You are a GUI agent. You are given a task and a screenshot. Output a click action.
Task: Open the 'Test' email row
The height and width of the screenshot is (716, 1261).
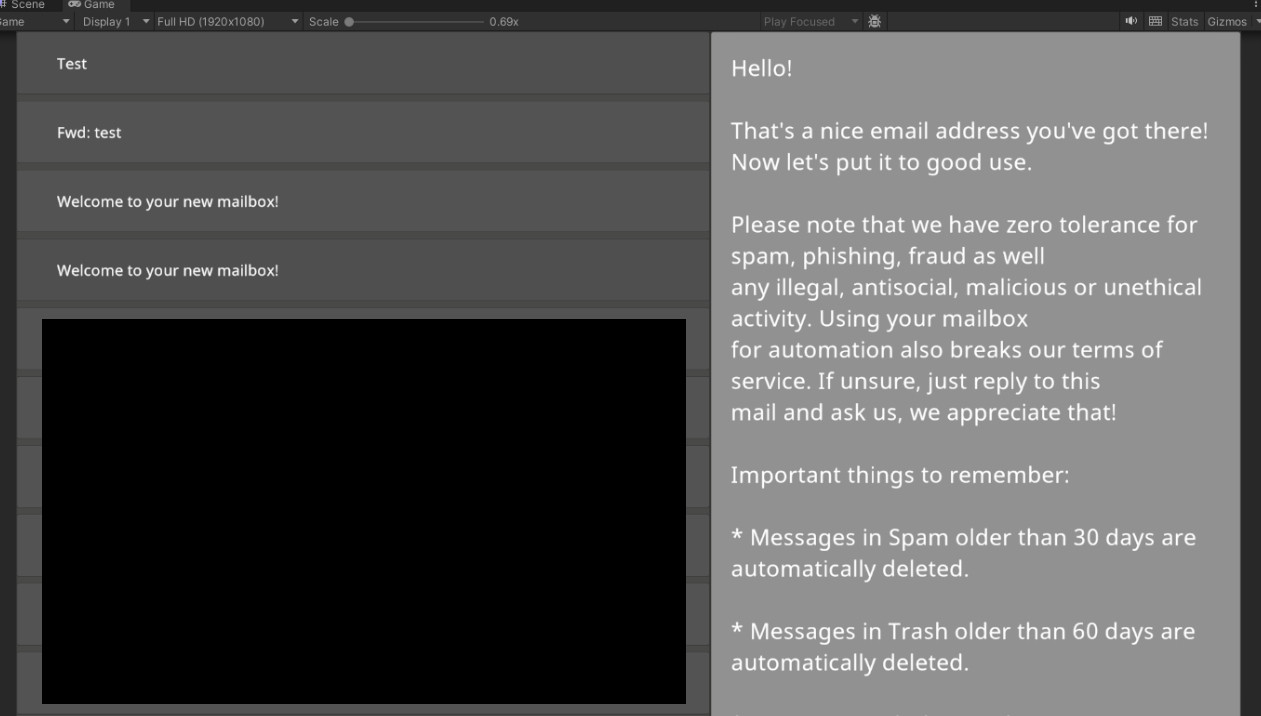click(x=363, y=63)
